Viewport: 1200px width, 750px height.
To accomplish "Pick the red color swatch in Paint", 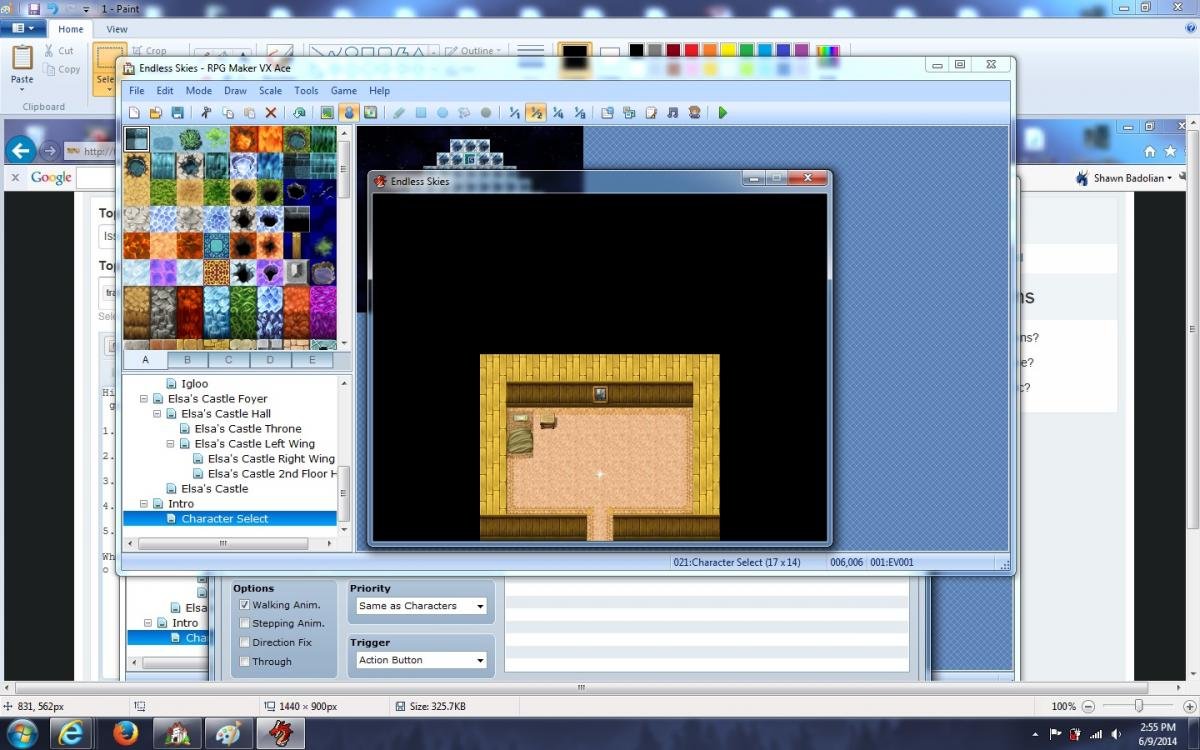I will click(691, 50).
